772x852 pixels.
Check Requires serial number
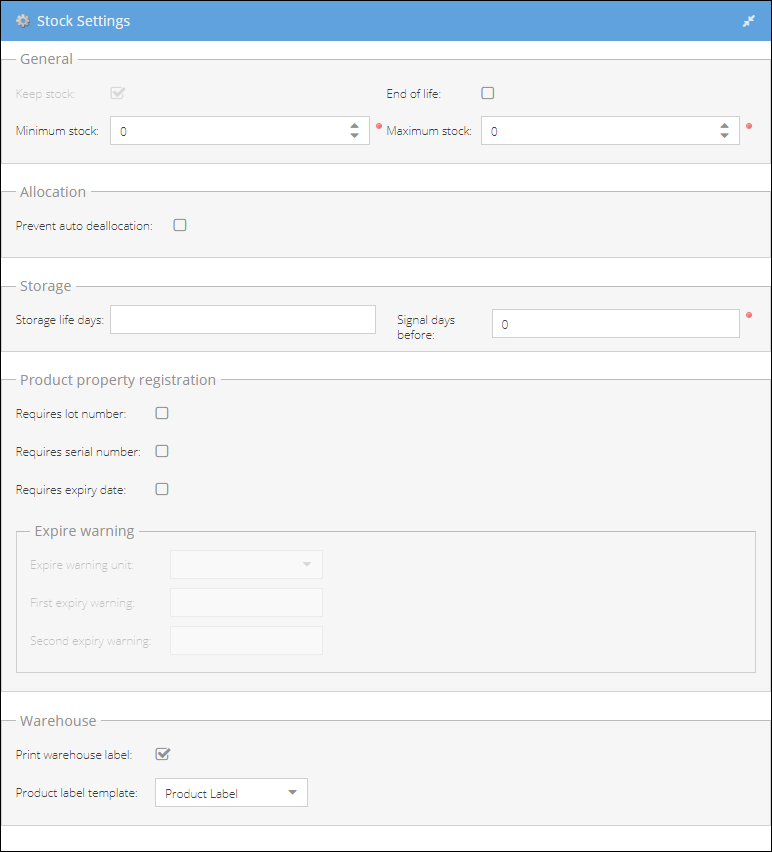tap(162, 451)
